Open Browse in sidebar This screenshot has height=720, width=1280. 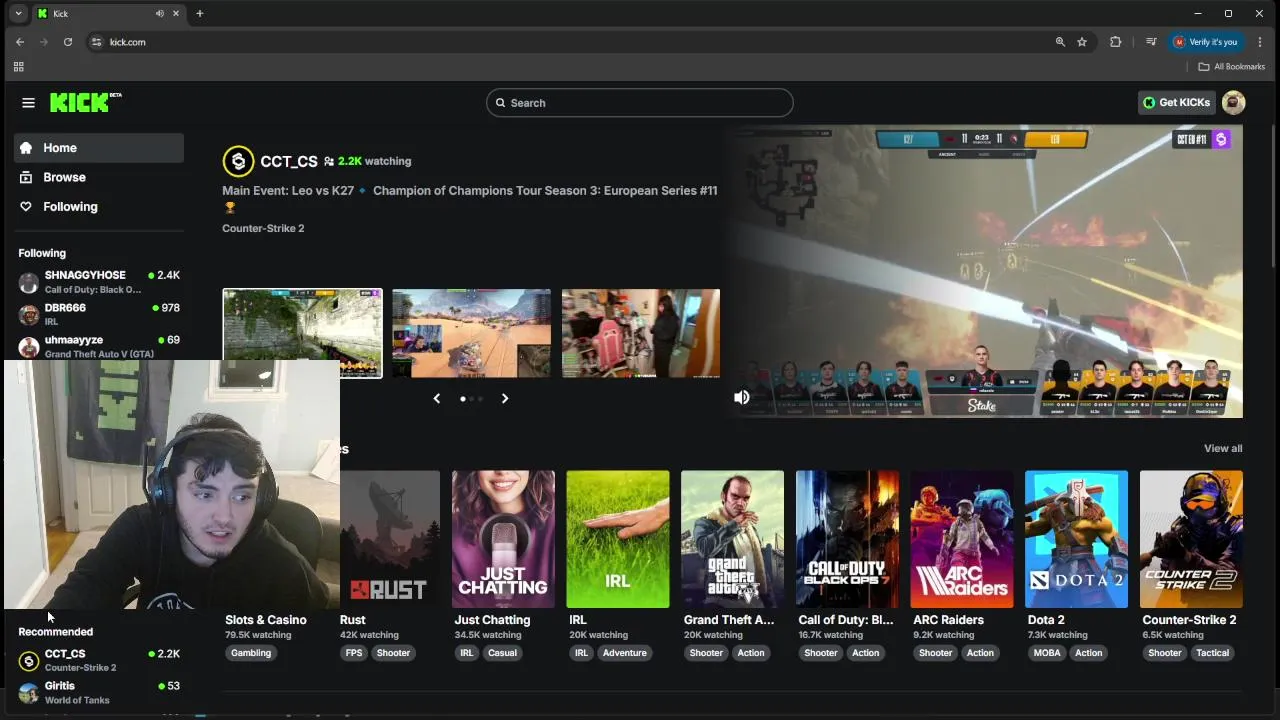tap(99, 177)
